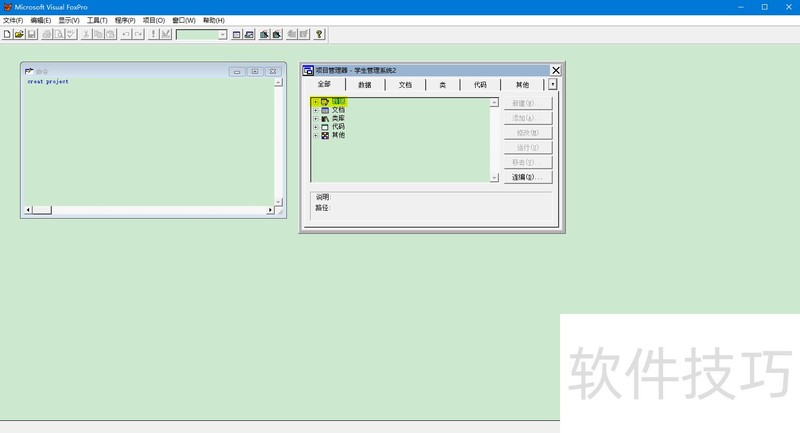This screenshot has height=433, width=800.
Task: Expand the 文档 node in project tree
Action: (315, 110)
